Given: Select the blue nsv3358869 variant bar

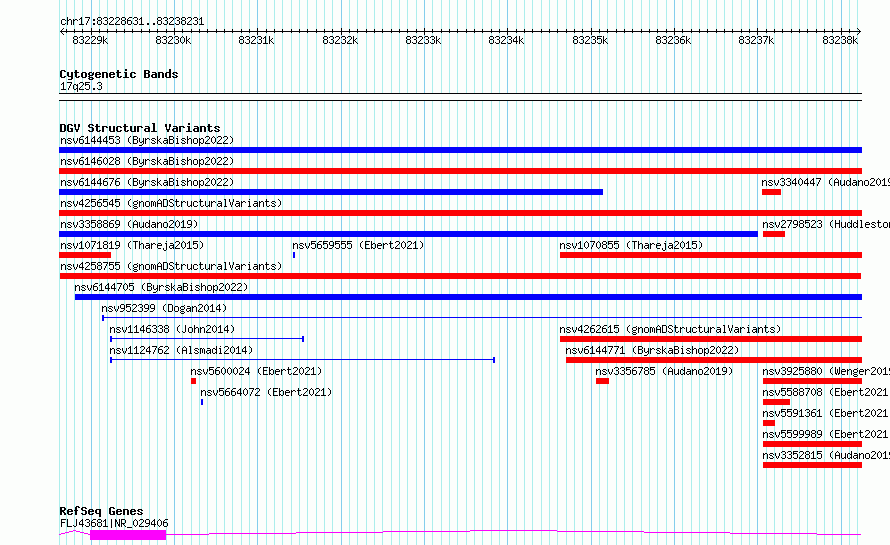Looking at the screenshot, I should tap(409, 234).
